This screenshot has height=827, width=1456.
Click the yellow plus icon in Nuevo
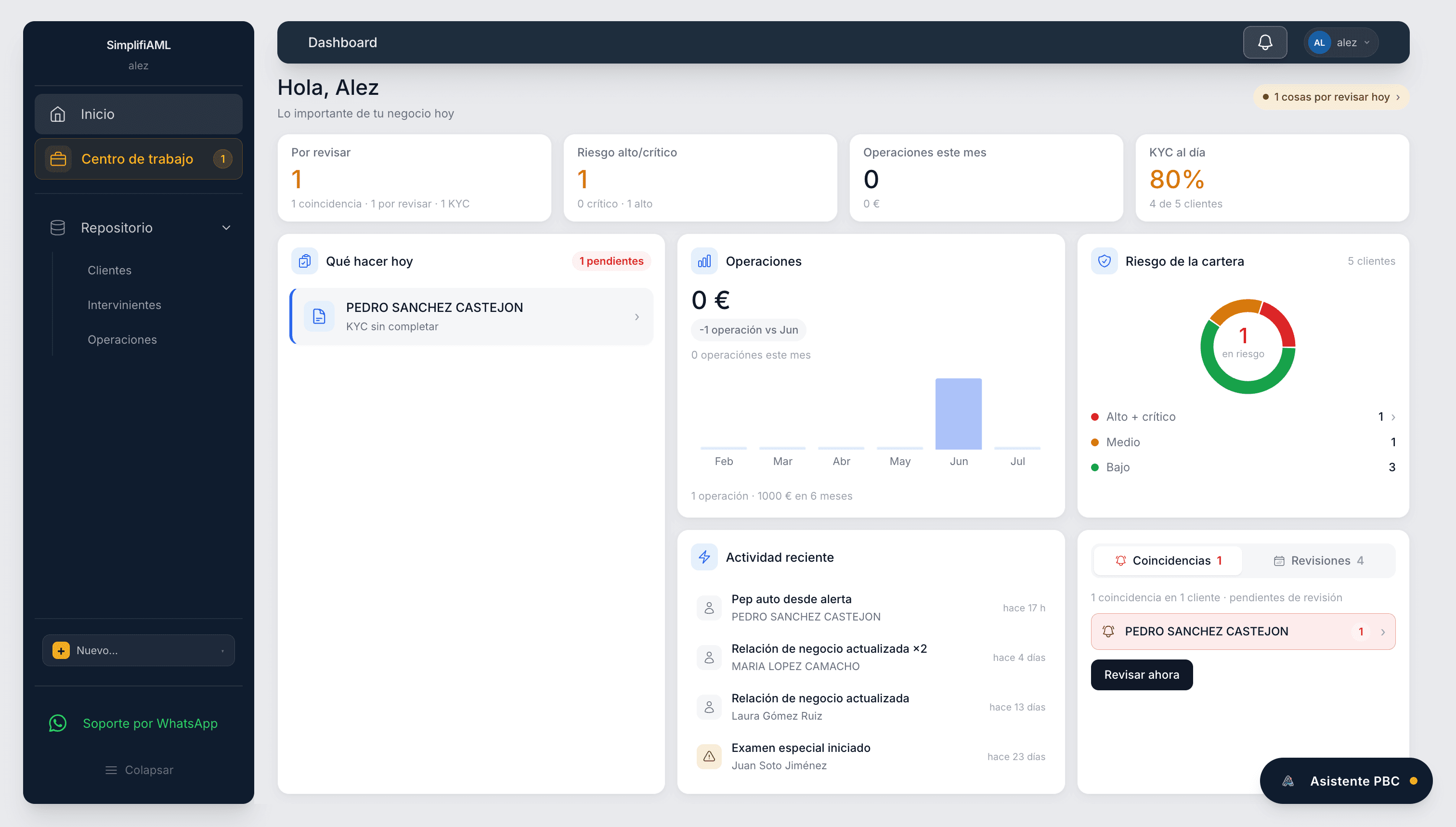click(x=61, y=650)
